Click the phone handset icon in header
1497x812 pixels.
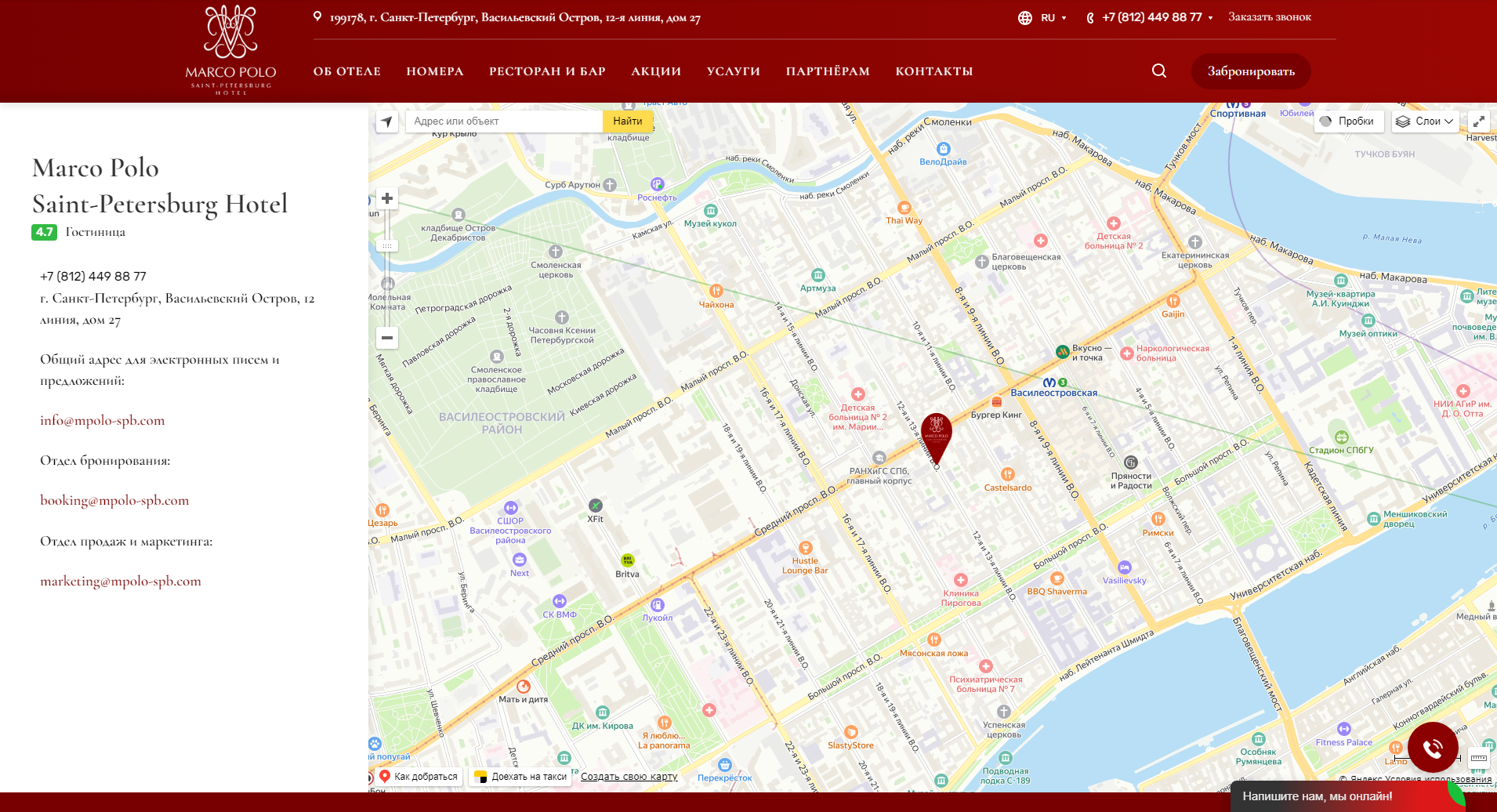tap(1090, 18)
